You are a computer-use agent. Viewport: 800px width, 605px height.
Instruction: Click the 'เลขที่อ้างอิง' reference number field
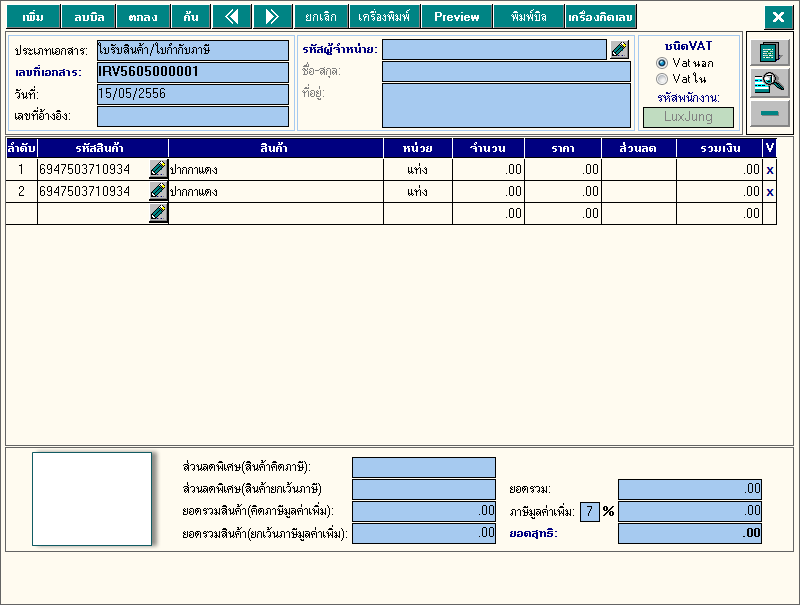(x=192, y=116)
